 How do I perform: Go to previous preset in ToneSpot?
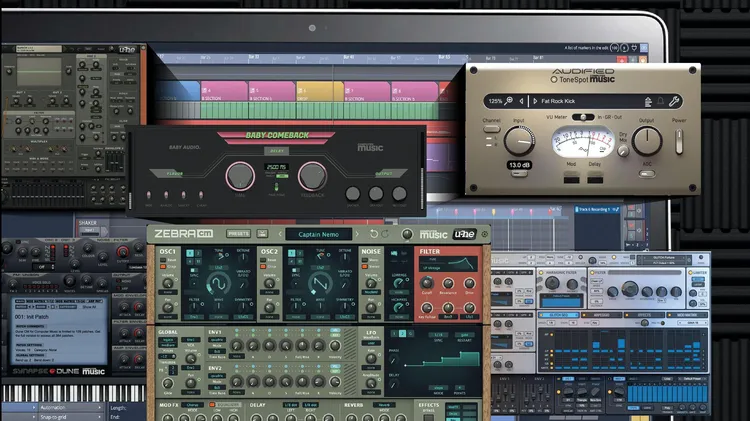521,101
